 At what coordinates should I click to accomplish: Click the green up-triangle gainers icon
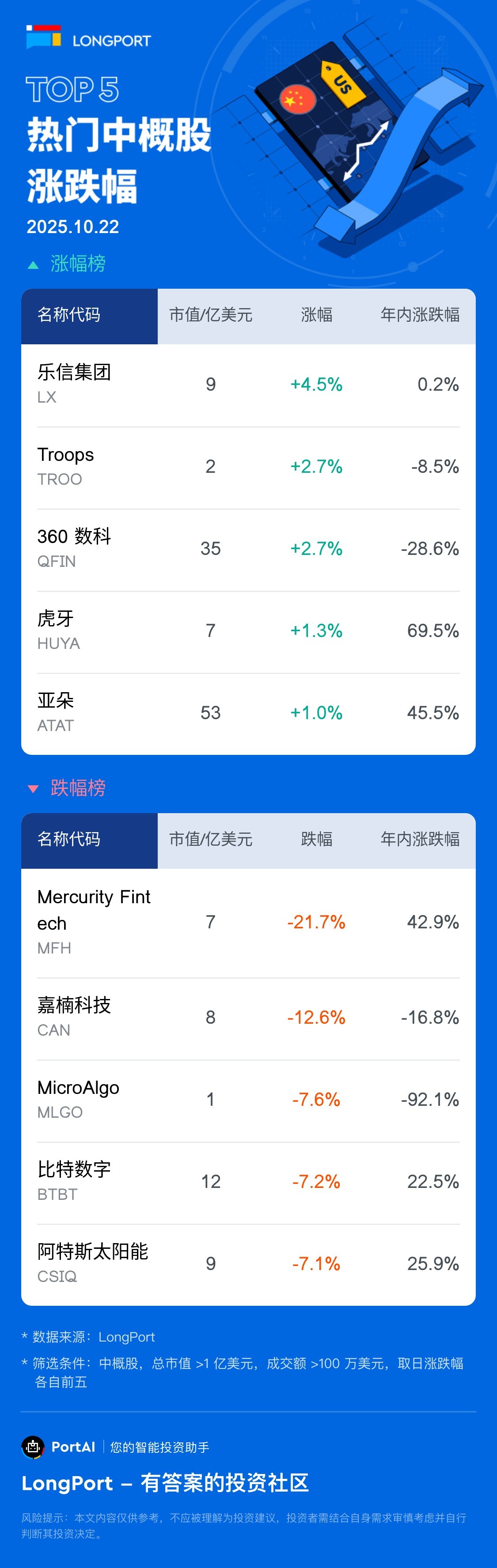[x=34, y=265]
